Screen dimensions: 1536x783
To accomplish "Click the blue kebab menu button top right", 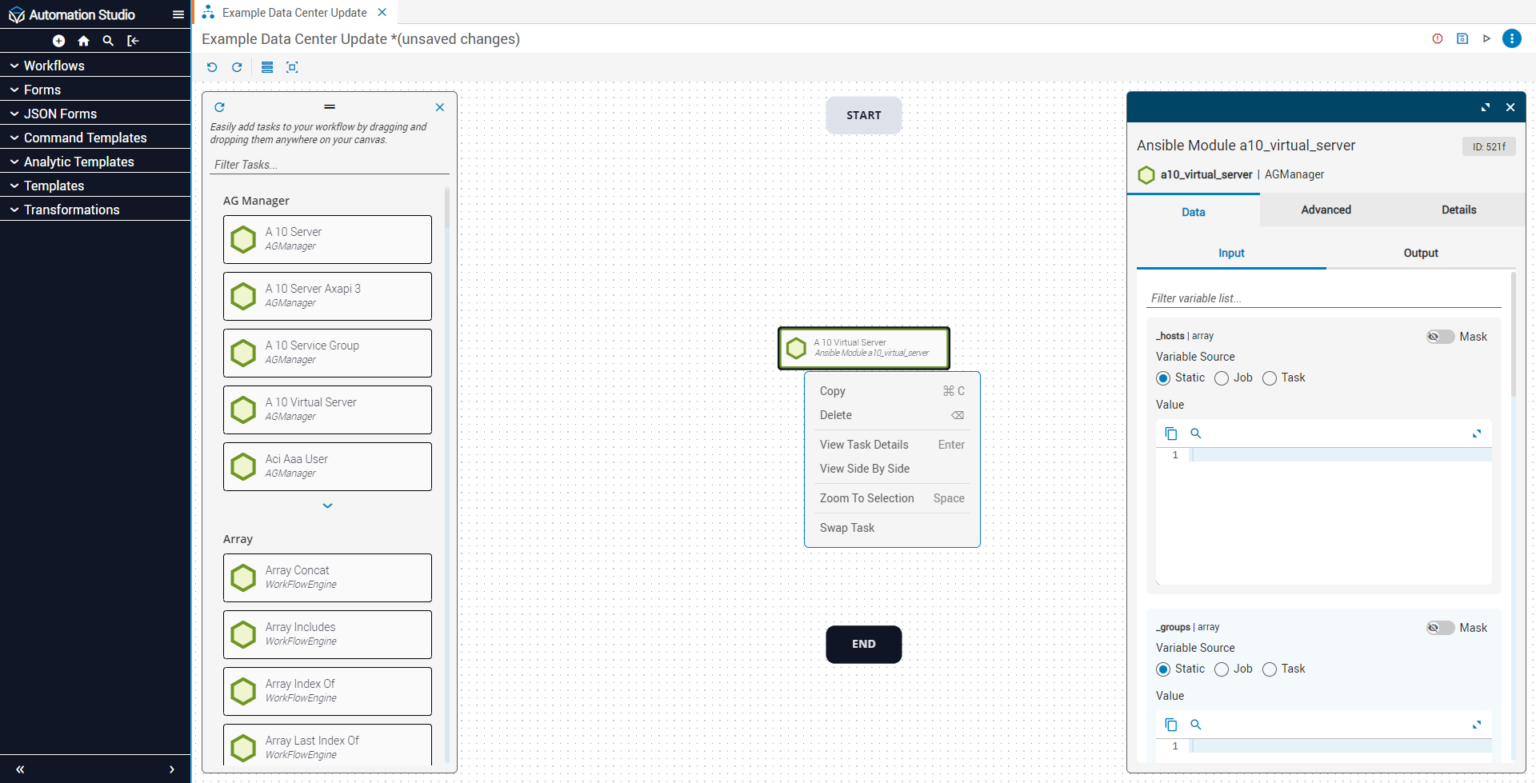I will click(1512, 38).
